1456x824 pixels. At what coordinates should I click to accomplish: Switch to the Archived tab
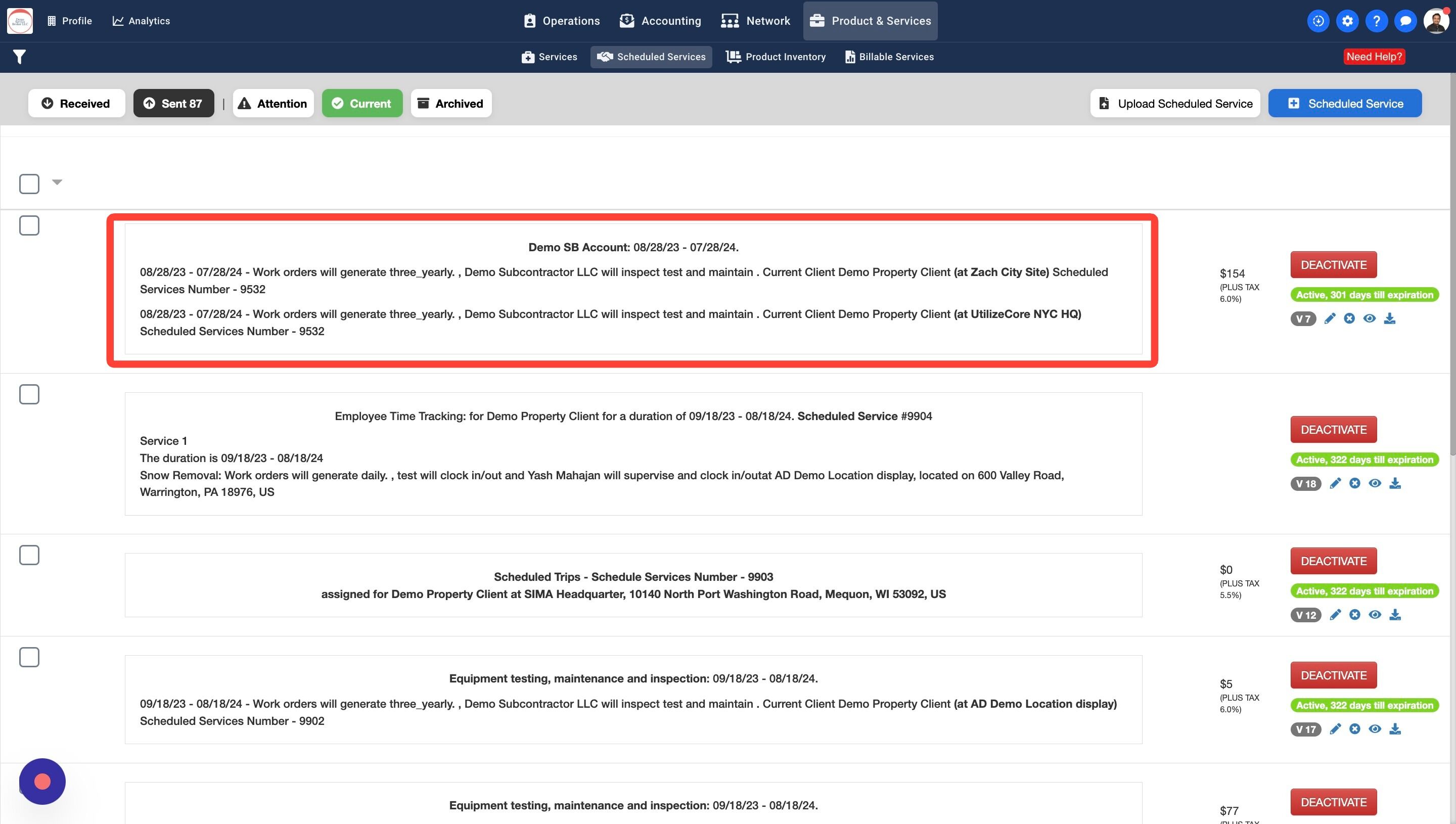point(450,104)
